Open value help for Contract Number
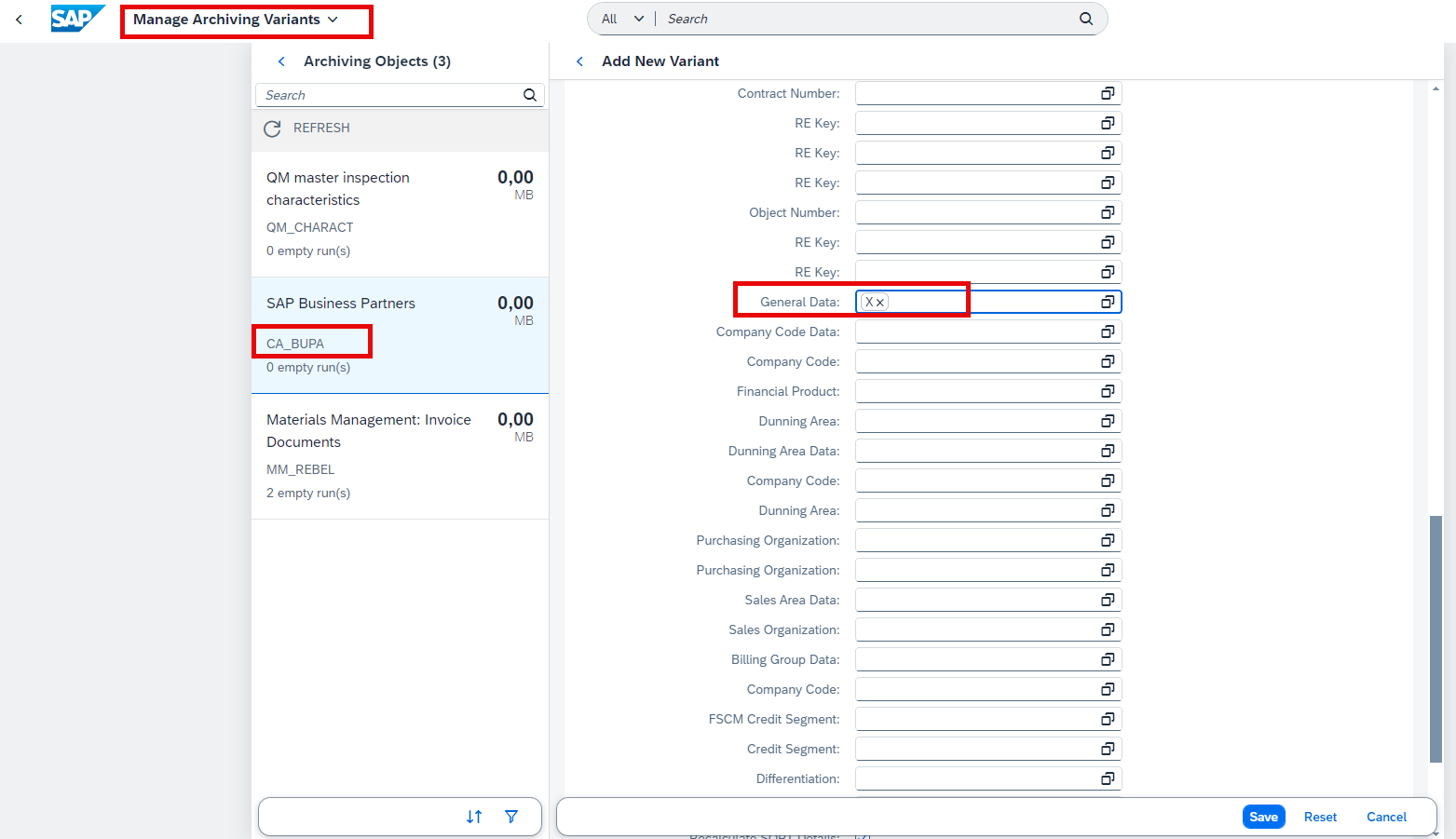Image resolution: width=1456 pixels, height=839 pixels. (x=1108, y=93)
